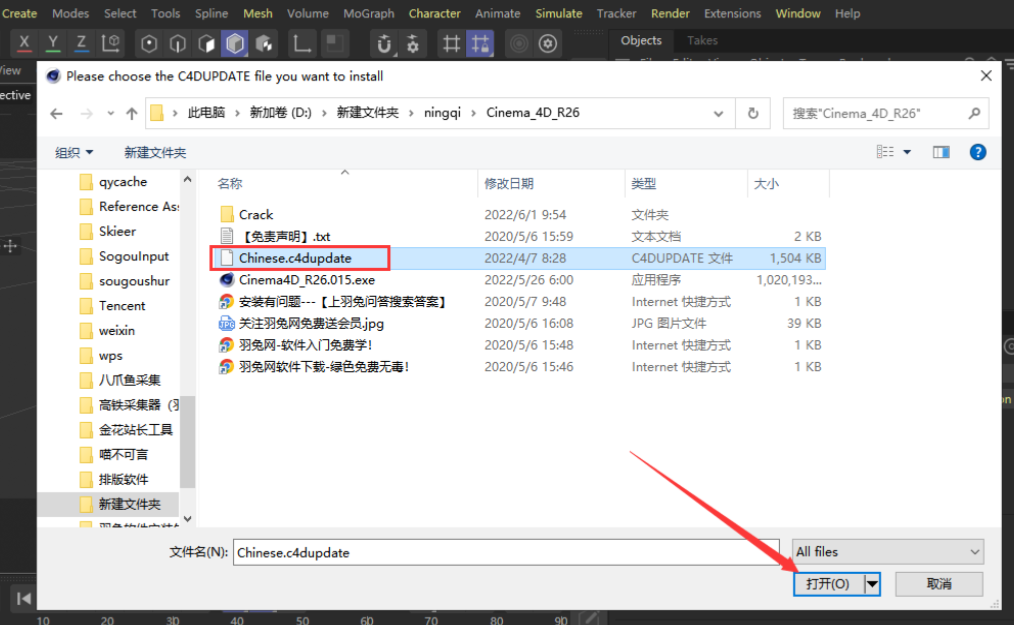Refresh the current folder
This screenshot has height=625, width=1014.
click(x=753, y=114)
